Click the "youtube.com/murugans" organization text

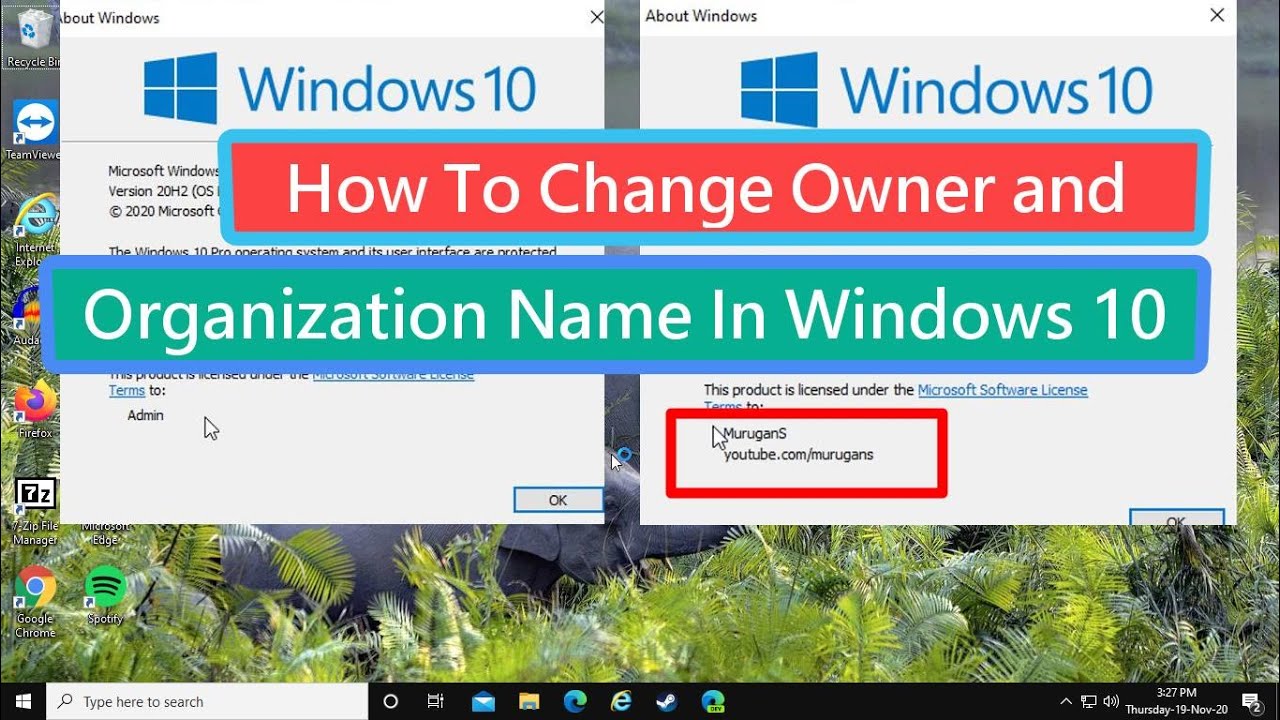pos(799,454)
